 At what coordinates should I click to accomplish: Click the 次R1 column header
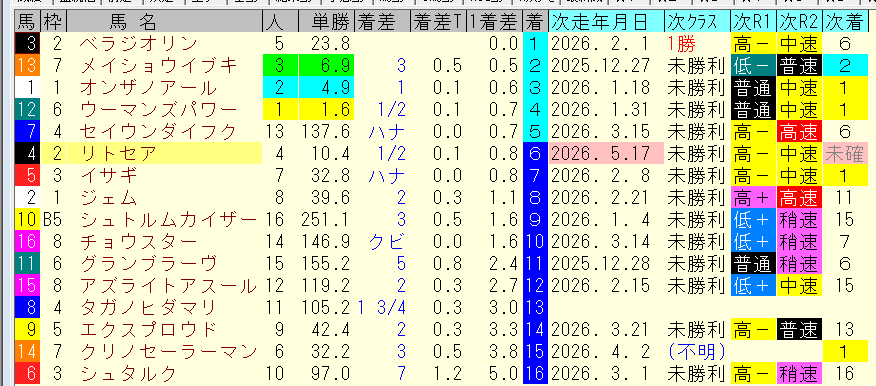tap(753, 22)
